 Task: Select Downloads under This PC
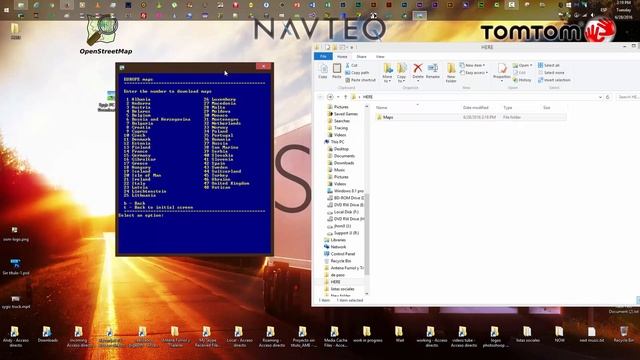coord(341,163)
